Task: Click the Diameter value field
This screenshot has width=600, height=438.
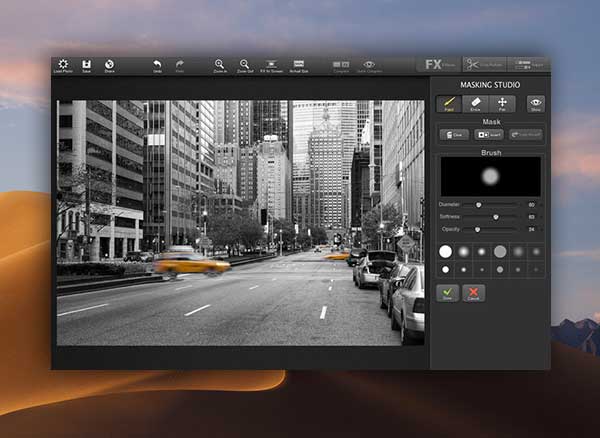Action: (531, 205)
